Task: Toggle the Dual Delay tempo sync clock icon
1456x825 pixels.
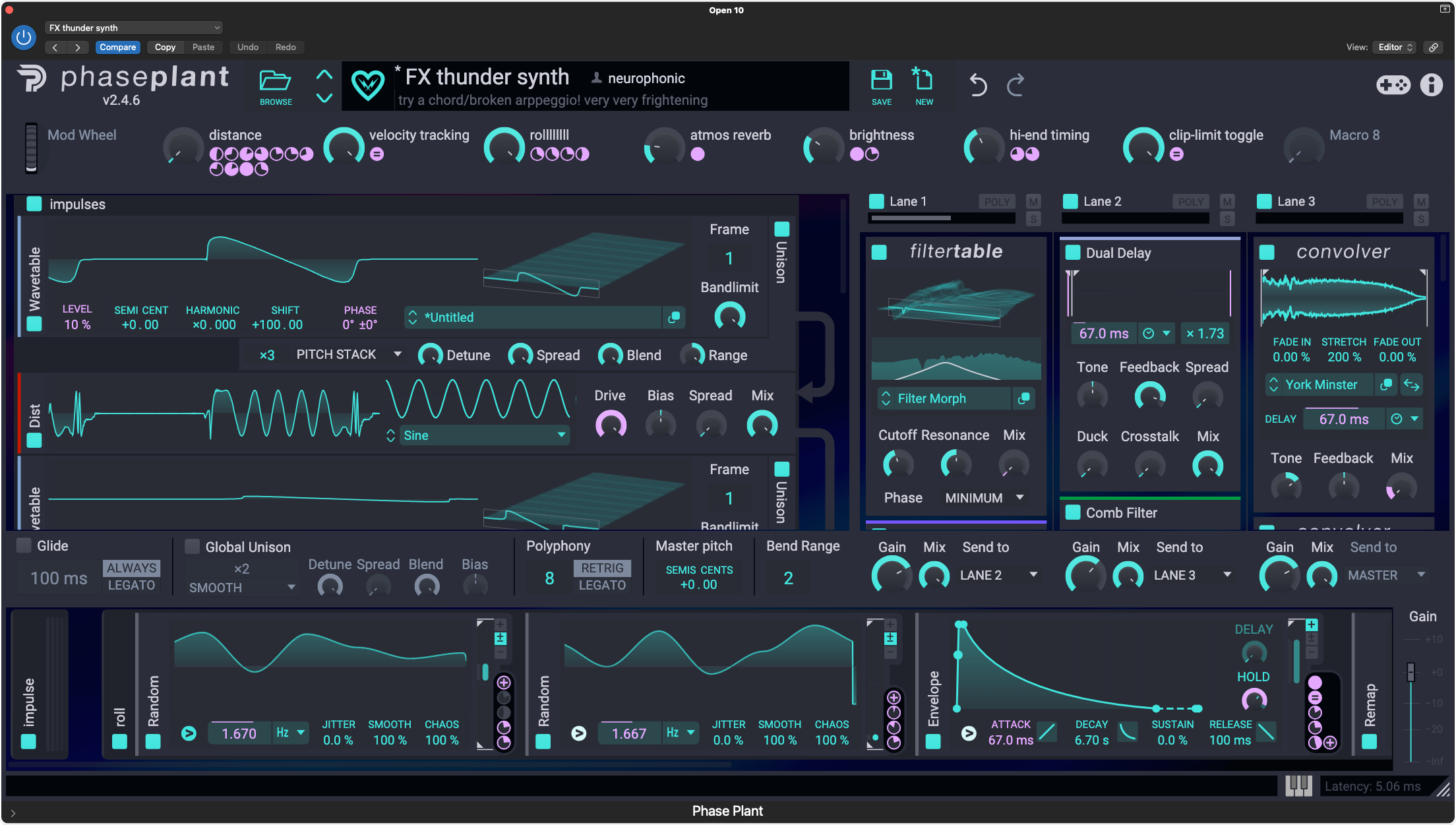Action: (1148, 334)
